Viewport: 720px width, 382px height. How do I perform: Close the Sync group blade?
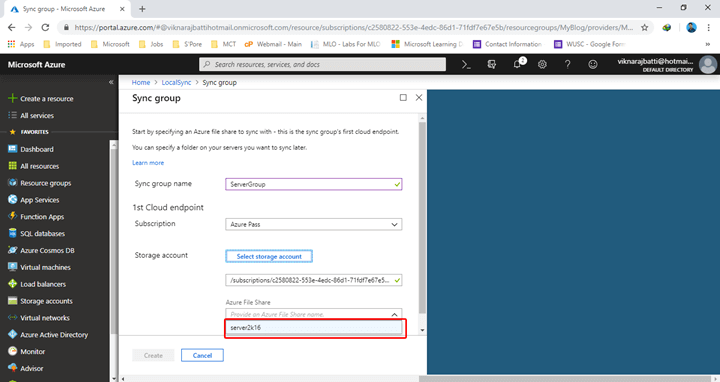point(419,97)
